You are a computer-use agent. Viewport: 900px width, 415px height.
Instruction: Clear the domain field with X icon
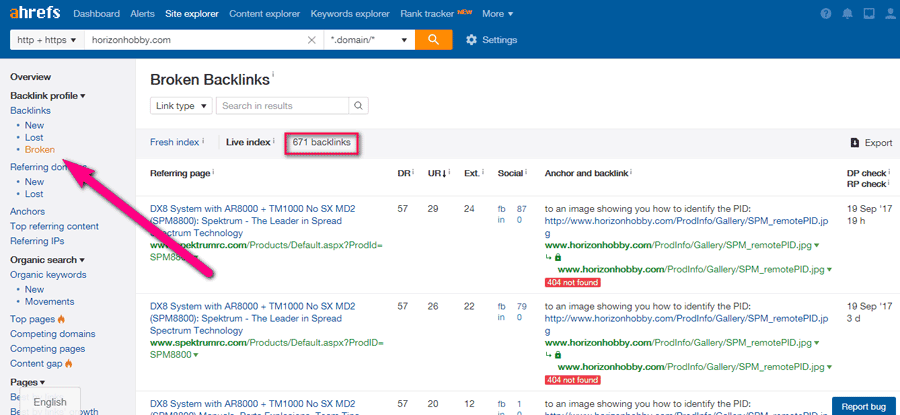[x=312, y=40]
